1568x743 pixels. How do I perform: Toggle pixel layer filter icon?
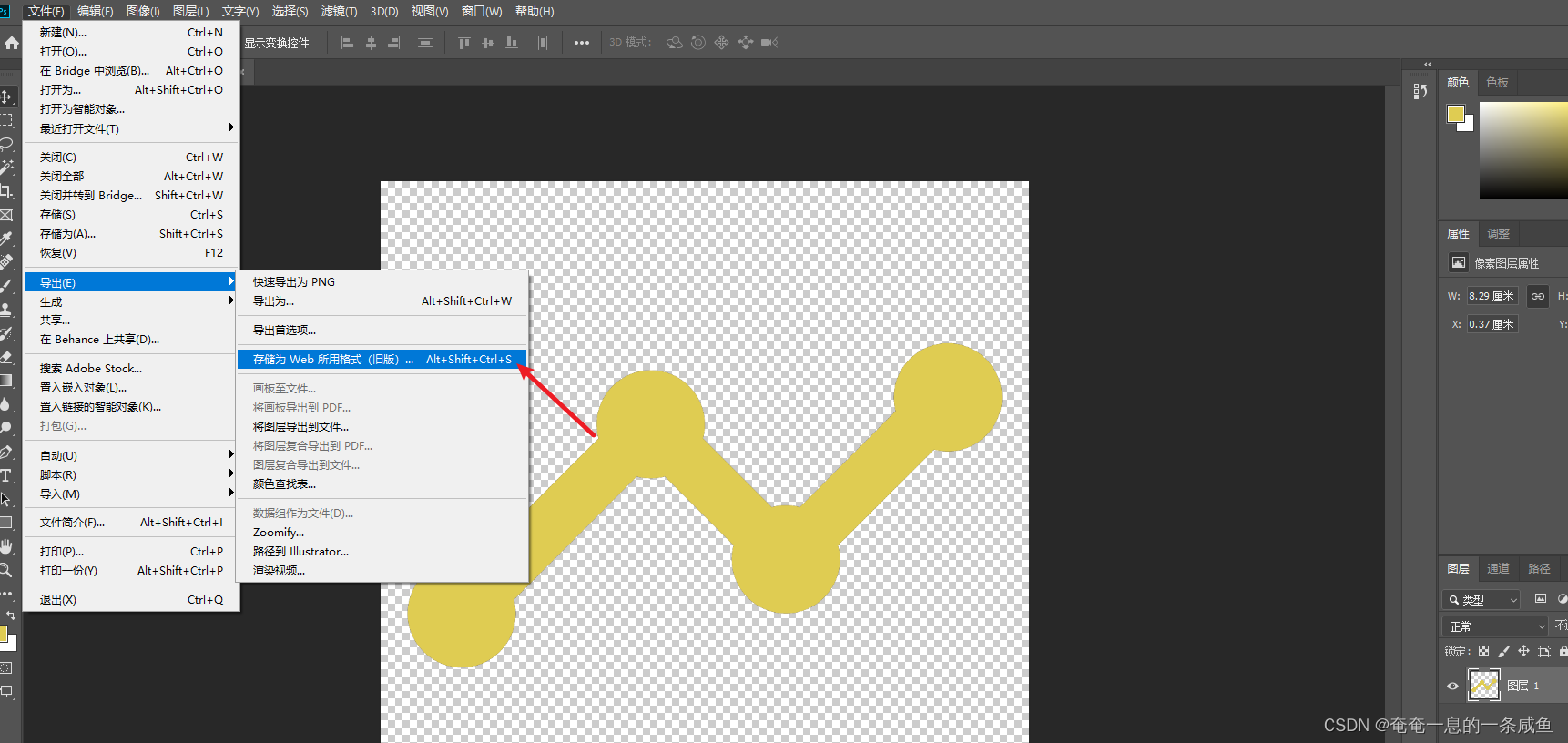(1541, 599)
